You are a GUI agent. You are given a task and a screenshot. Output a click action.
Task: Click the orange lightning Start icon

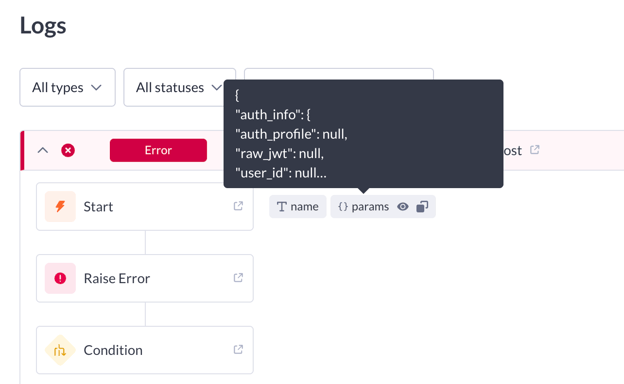[60, 207]
